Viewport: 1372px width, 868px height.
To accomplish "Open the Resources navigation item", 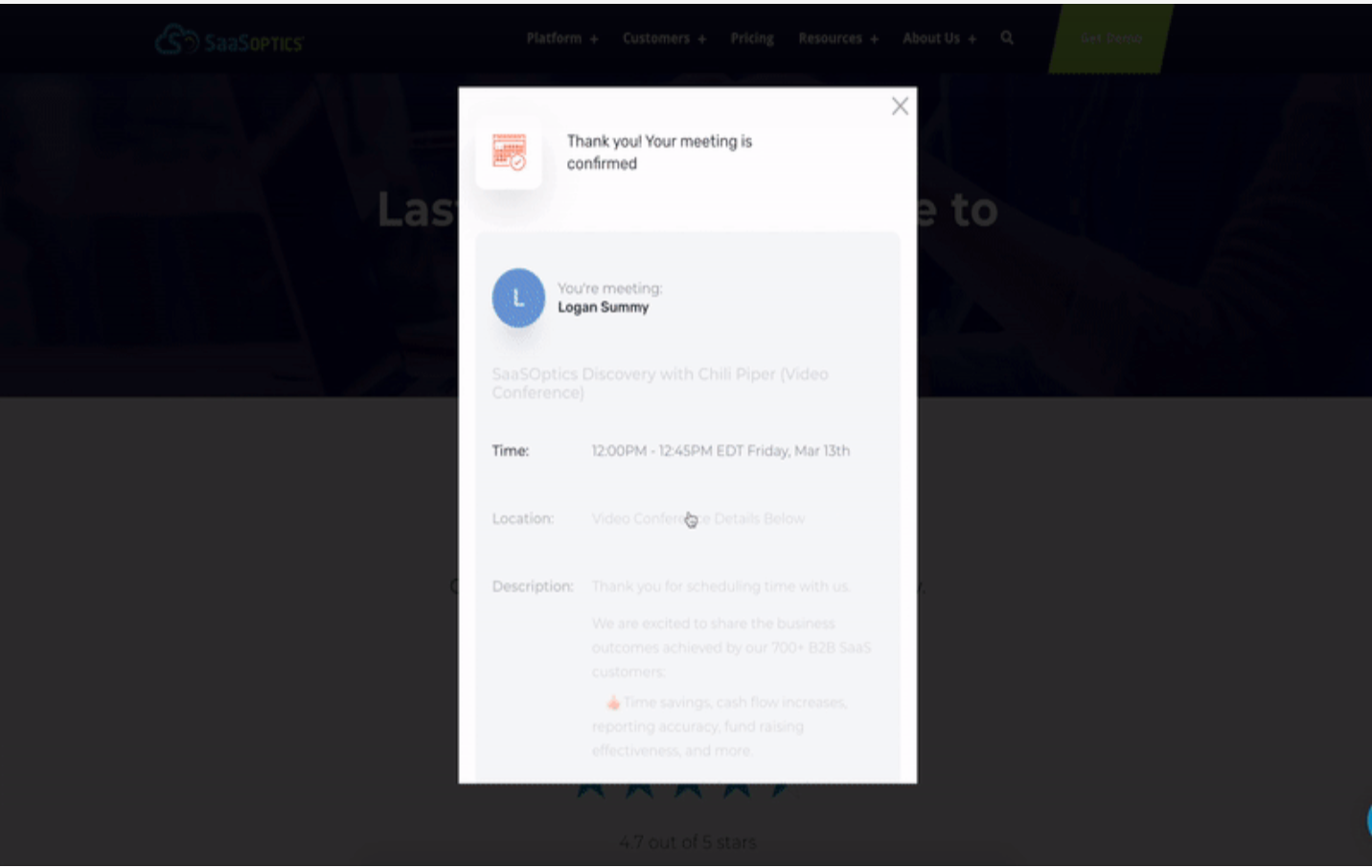I will click(x=831, y=38).
